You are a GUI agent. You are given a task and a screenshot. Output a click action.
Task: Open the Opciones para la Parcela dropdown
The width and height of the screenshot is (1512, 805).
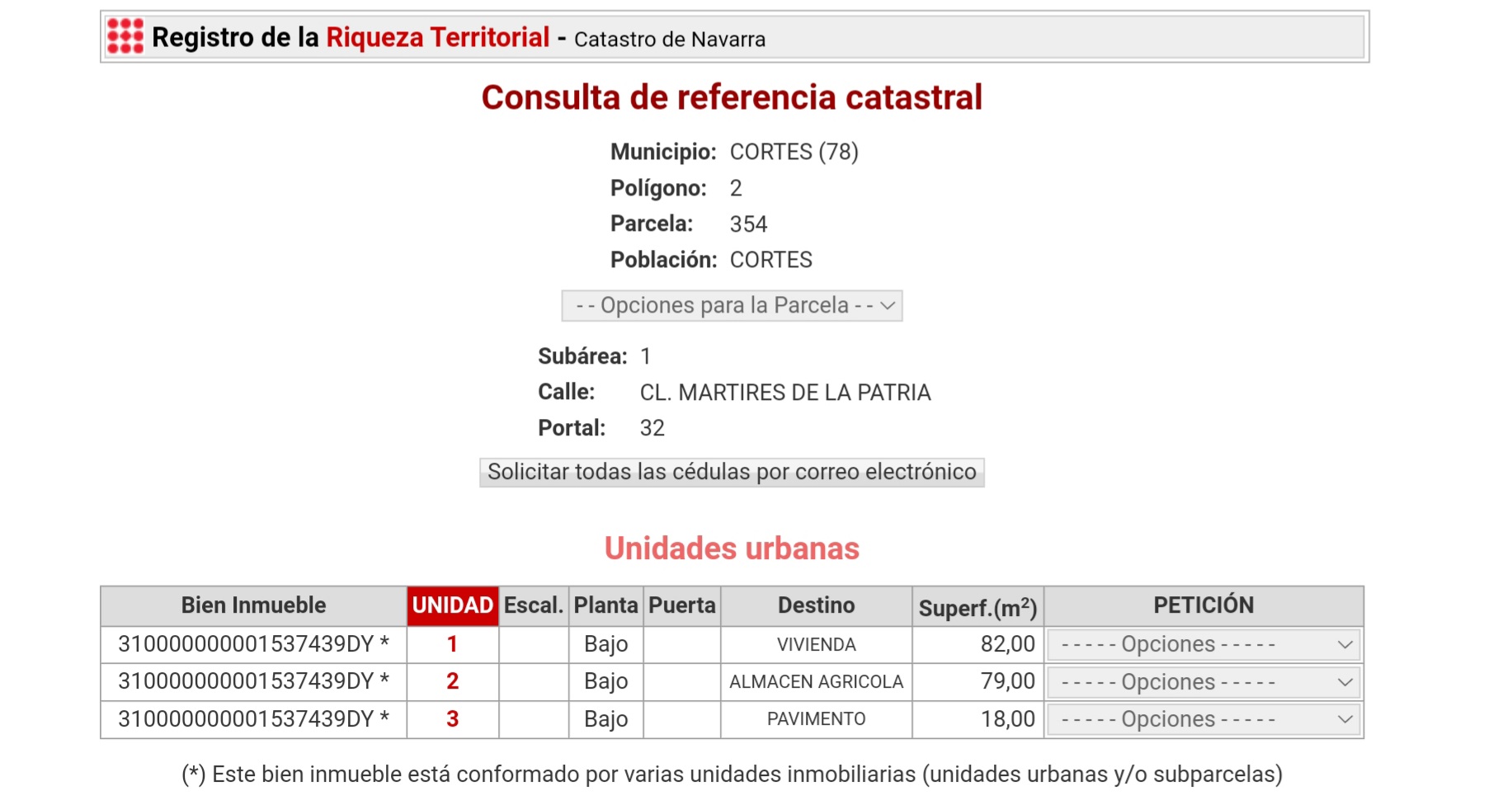[x=732, y=306]
